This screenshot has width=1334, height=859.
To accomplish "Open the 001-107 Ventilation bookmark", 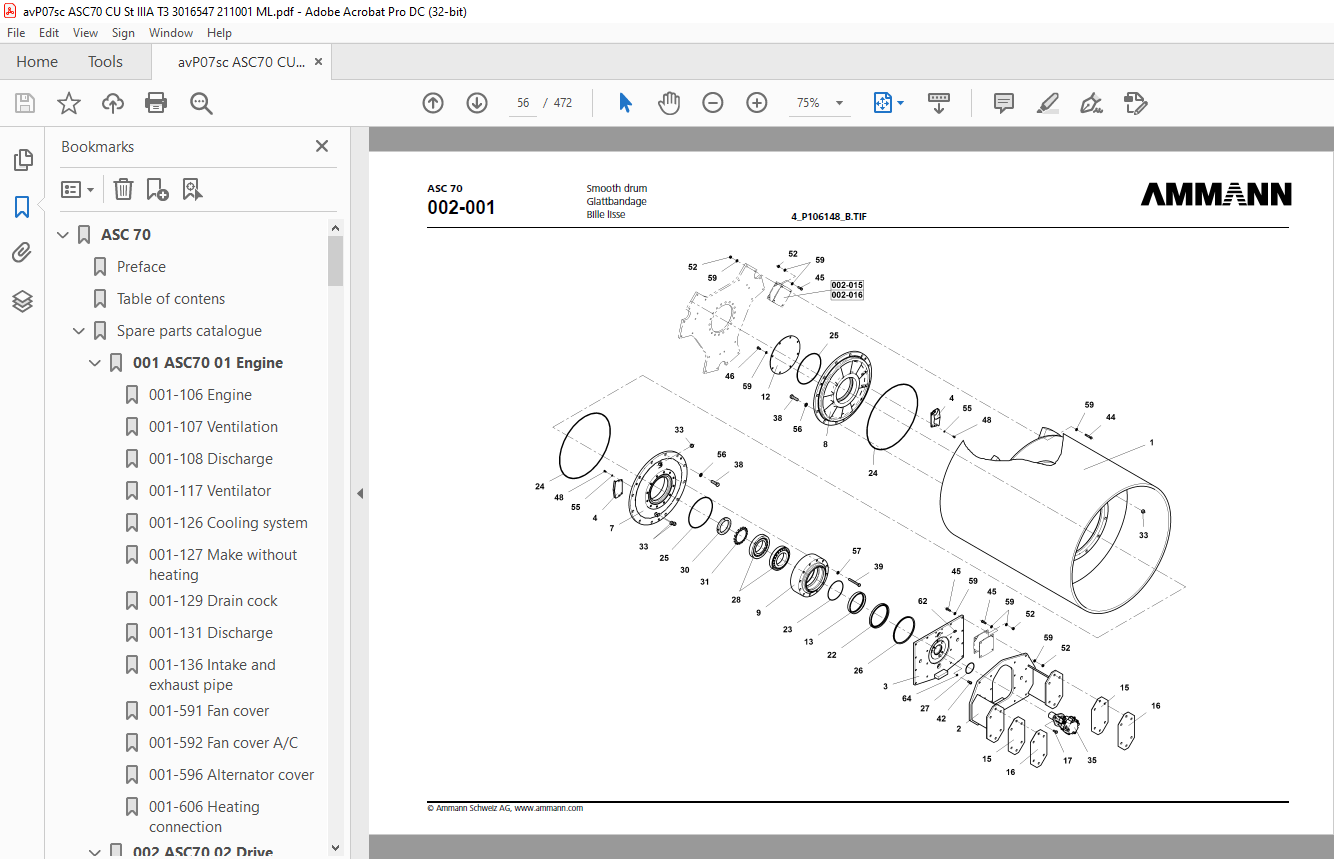I will tap(213, 427).
